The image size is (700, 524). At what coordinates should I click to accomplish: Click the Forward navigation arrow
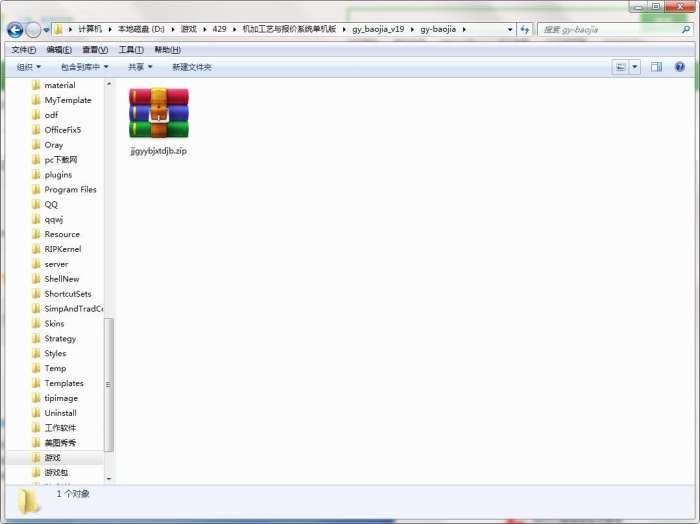coord(33,30)
